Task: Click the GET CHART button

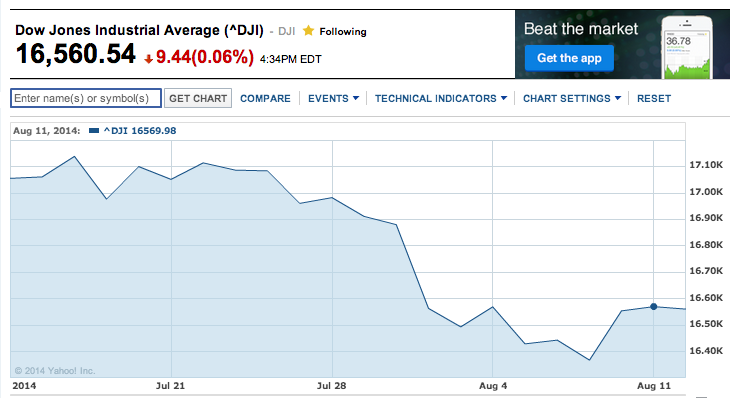Action: tap(198, 98)
